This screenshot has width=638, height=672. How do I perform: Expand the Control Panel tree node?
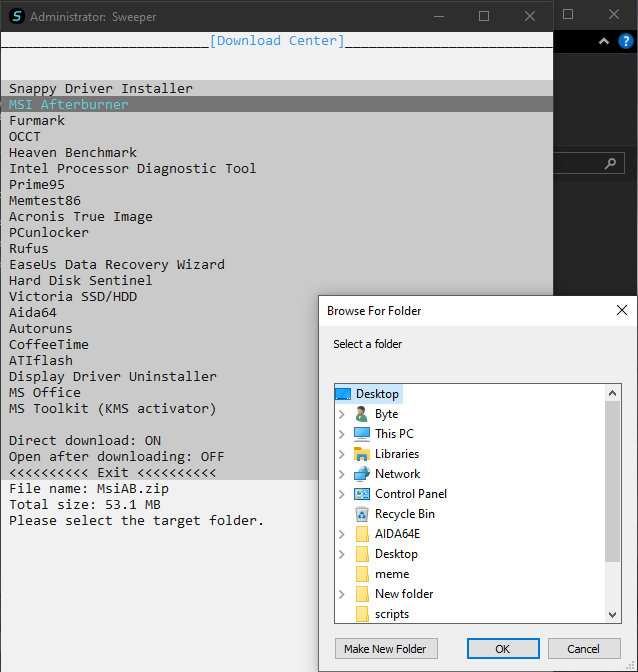(x=341, y=494)
